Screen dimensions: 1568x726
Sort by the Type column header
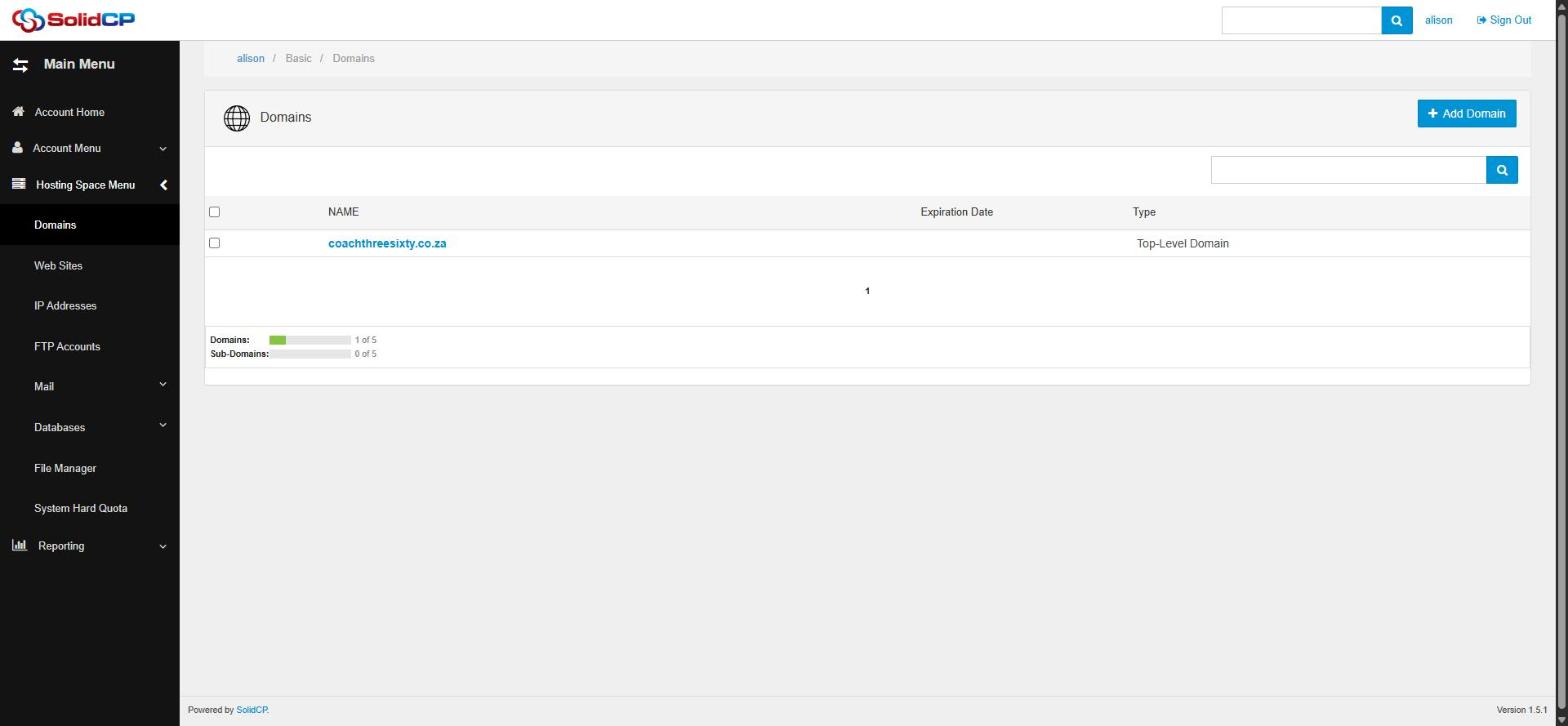point(1144,212)
